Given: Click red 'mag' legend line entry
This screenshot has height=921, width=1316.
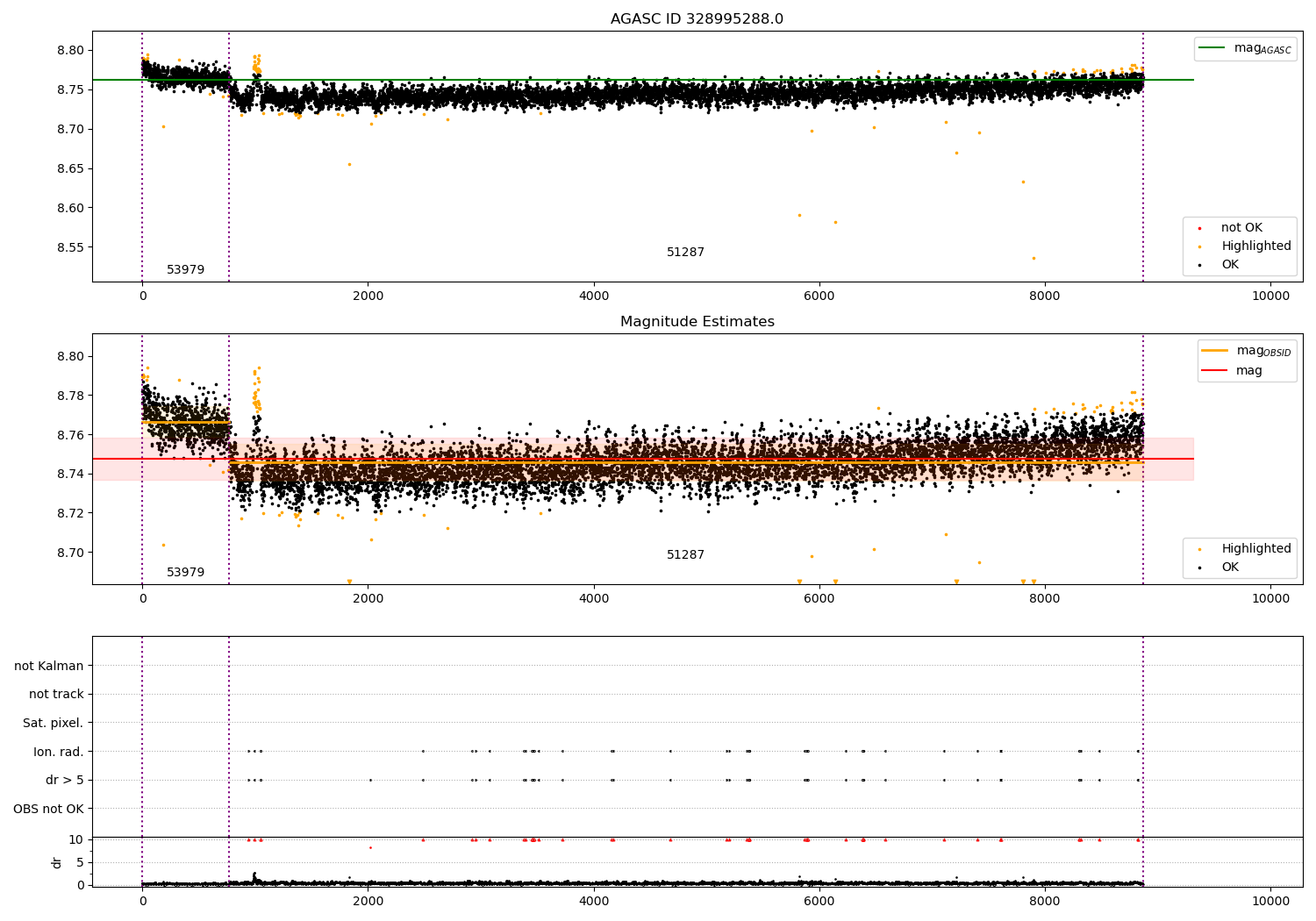Looking at the screenshot, I should pyautogui.click(x=1214, y=371).
